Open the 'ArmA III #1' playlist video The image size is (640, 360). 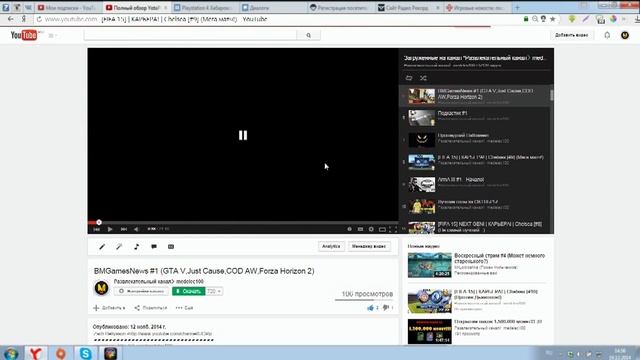[x=474, y=184]
